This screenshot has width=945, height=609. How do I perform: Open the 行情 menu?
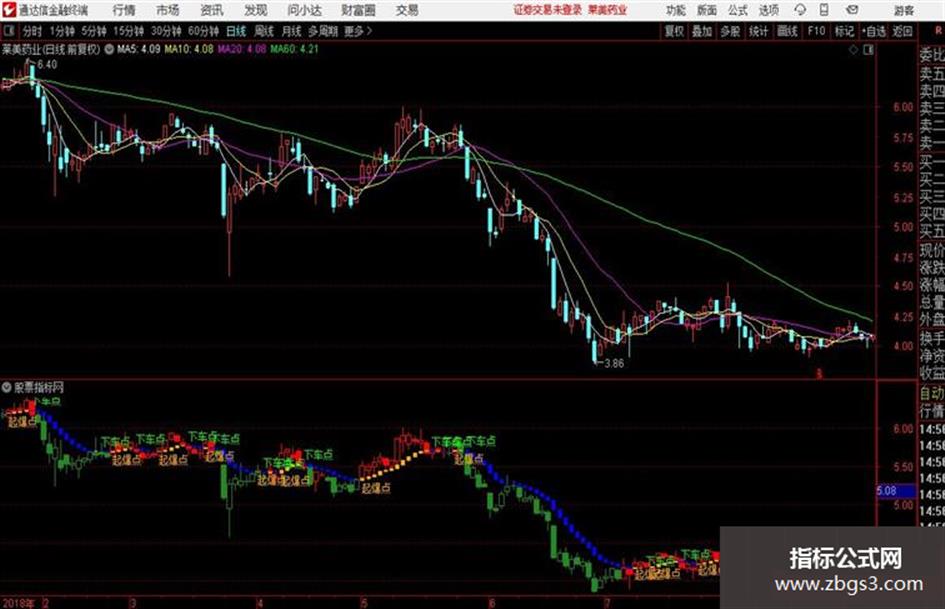[124, 10]
